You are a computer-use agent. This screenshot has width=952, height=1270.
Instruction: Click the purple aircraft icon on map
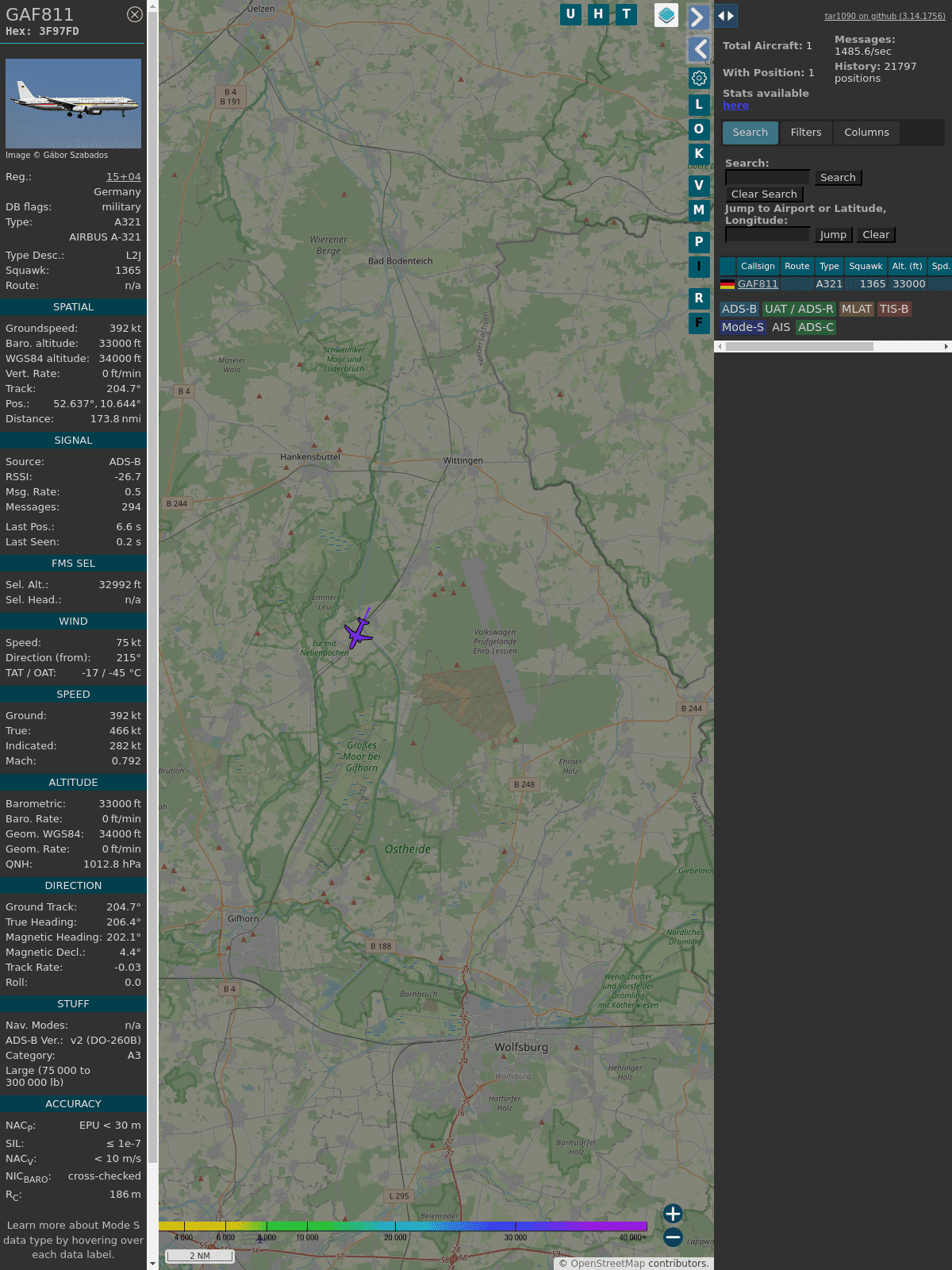359,633
